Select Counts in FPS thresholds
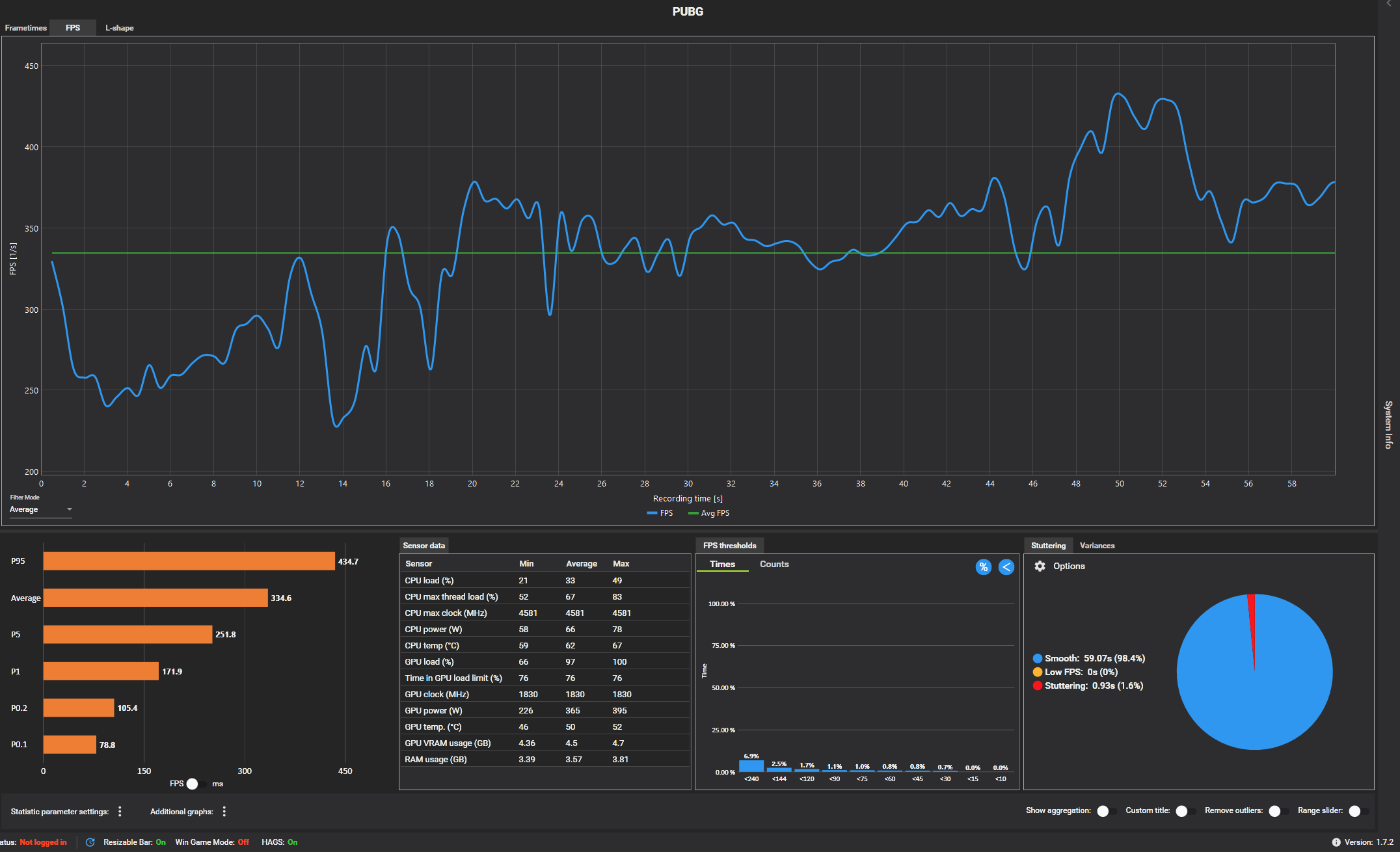The image size is (1400, 852). tap(774, 564)
